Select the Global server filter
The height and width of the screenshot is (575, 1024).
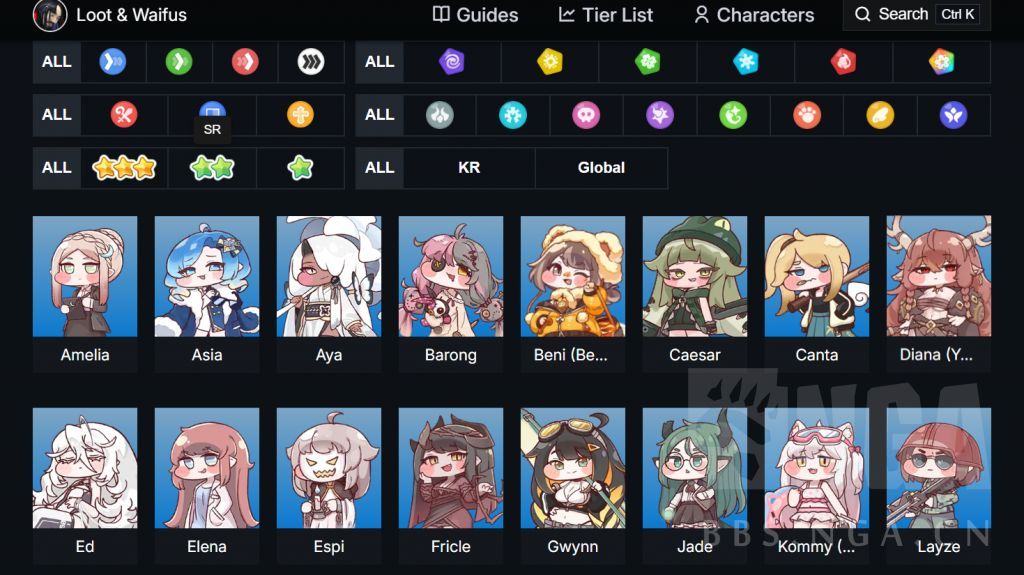point(601,168)
